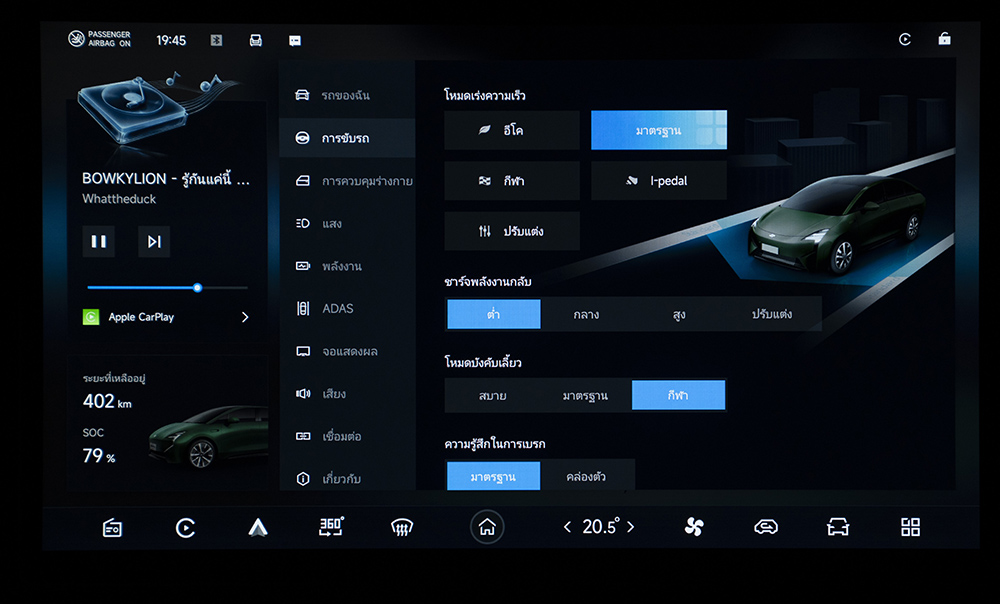1000x604 pixels.
Task: Open the ADAS settings menu
Action: coord(337,309)
